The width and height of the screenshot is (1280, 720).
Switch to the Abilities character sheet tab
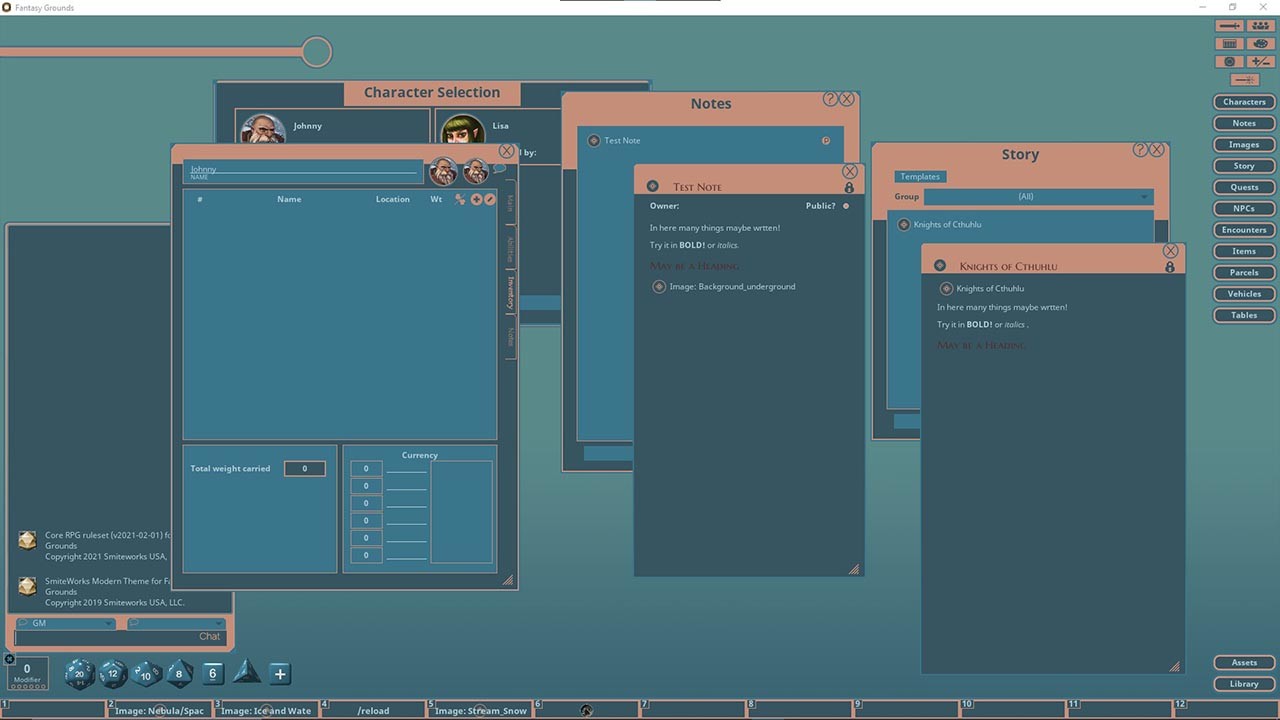pos(509,247)
